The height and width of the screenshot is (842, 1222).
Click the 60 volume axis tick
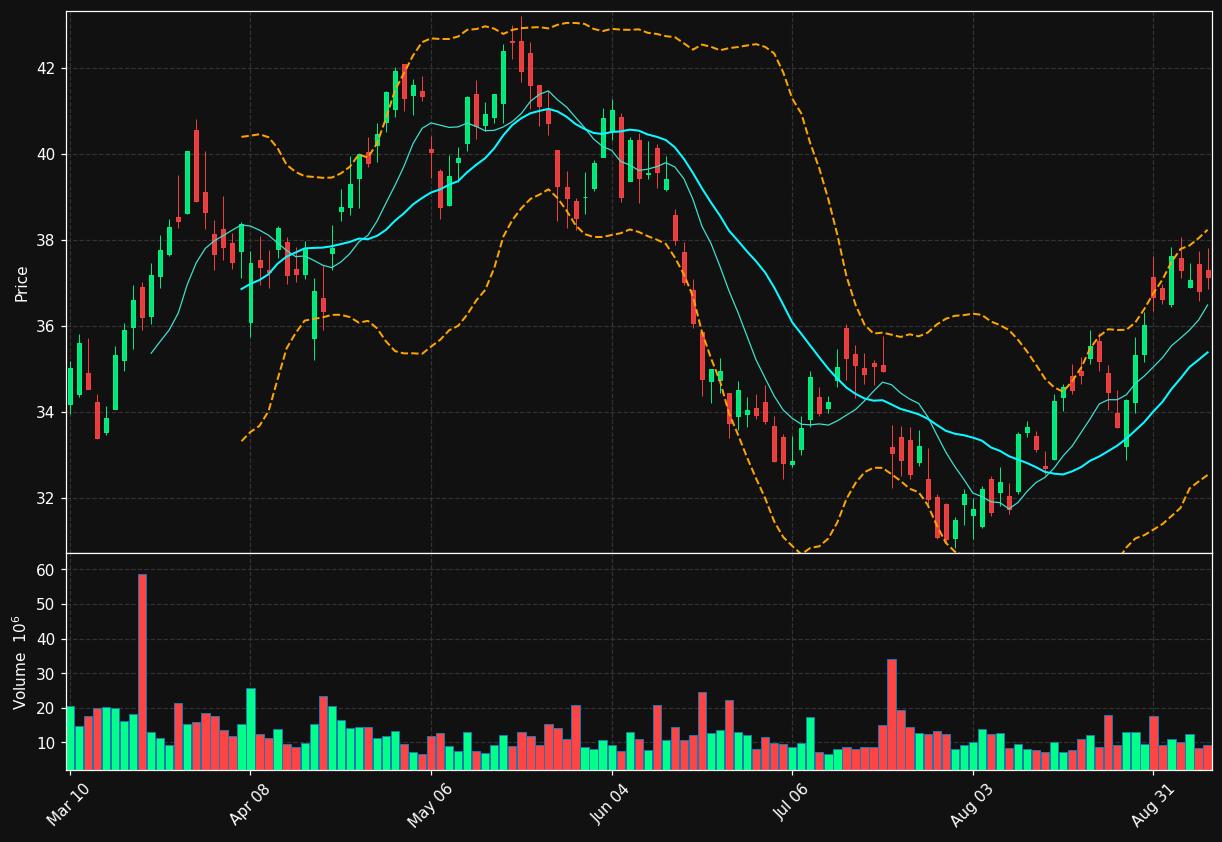(46, 570)
